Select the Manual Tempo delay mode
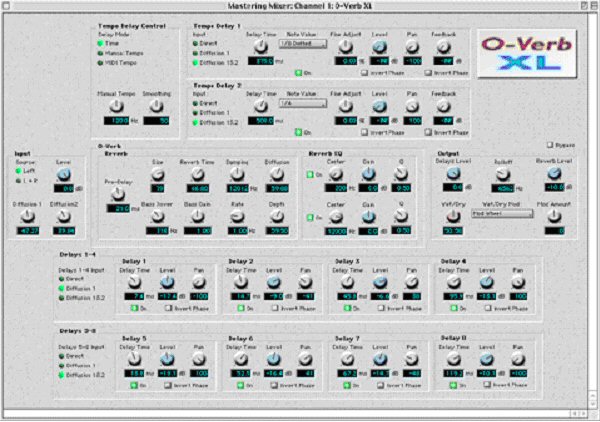Image resolution: width=600 pixels, height=422 pixels. tap(101, 53)
